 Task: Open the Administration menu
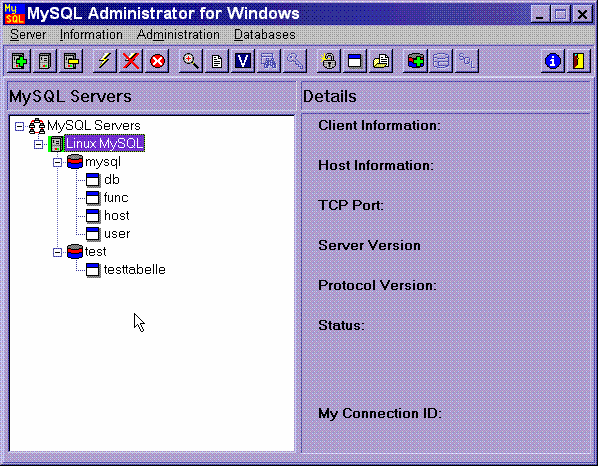178,35
